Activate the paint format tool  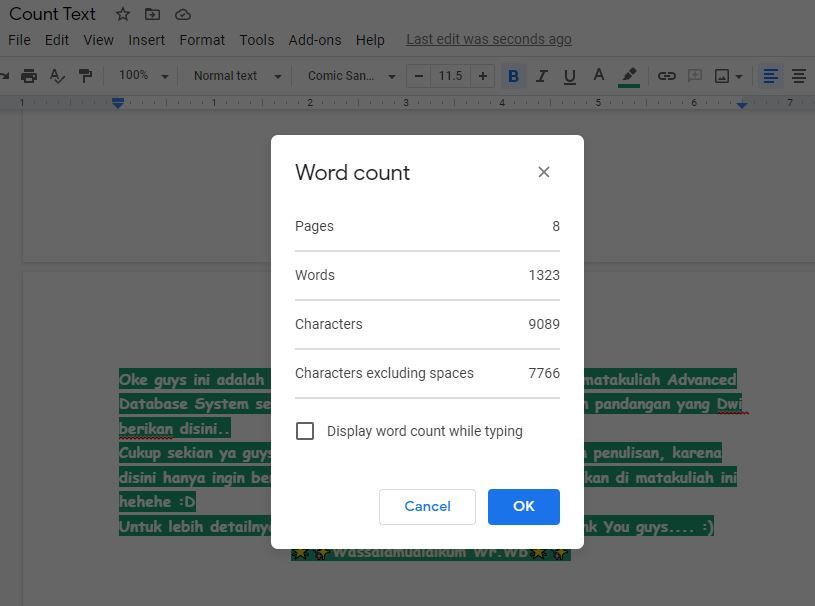click(x=85, y=76)
